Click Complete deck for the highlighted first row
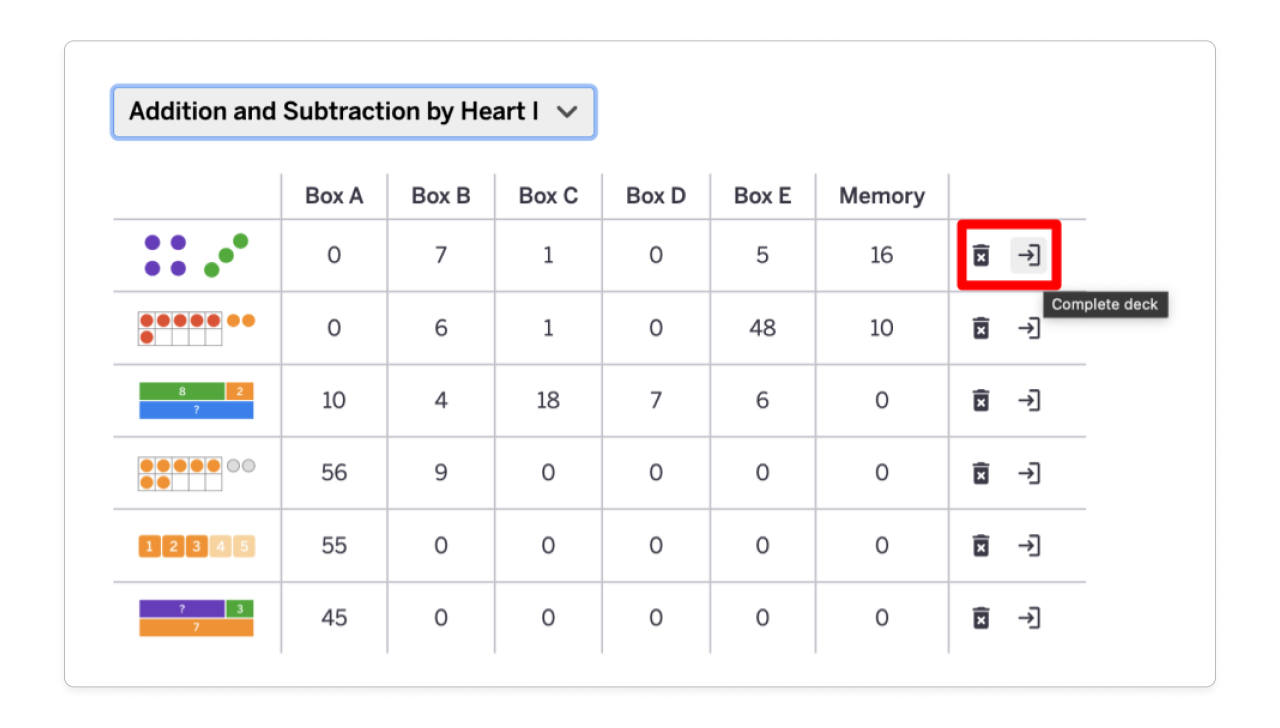 [1029, 255]
